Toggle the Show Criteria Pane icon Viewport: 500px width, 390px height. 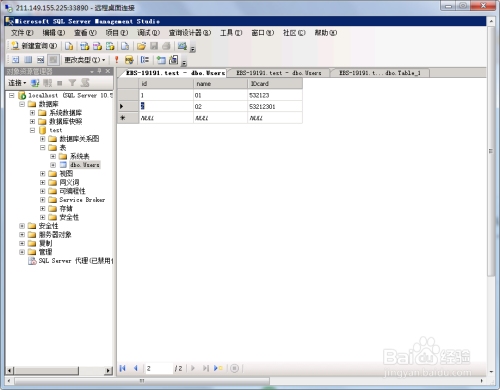28,60
